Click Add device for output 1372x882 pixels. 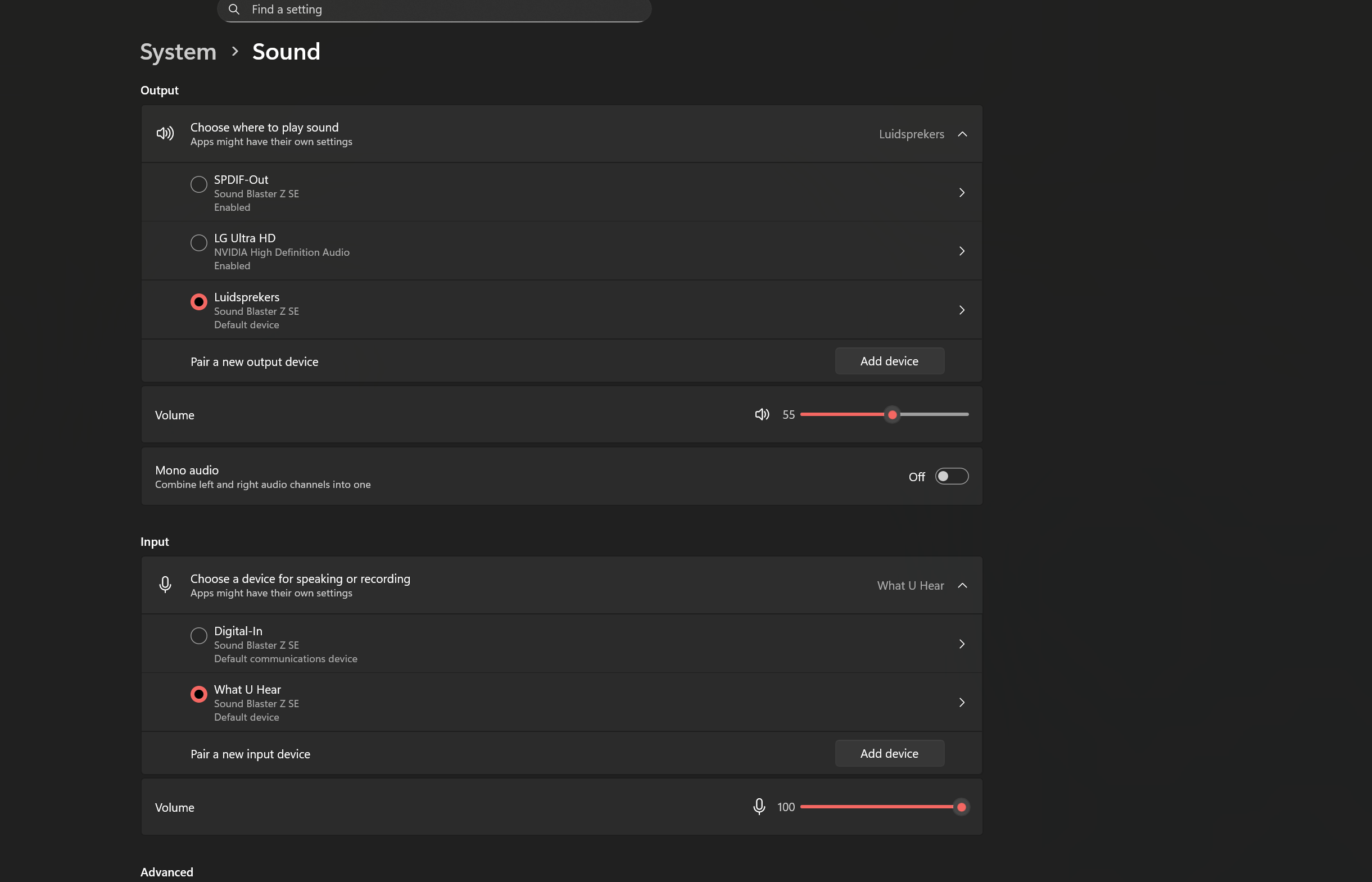889,361
